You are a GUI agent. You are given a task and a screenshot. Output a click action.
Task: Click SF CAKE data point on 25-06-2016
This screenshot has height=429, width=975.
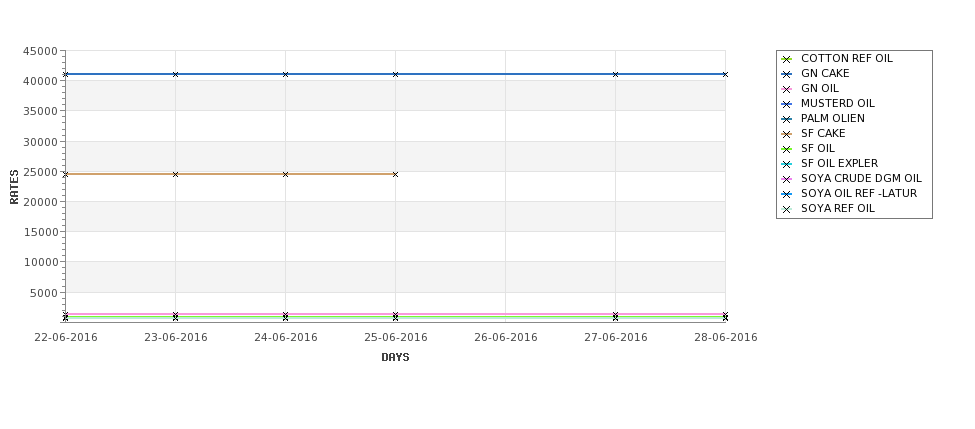pos(395,174)
